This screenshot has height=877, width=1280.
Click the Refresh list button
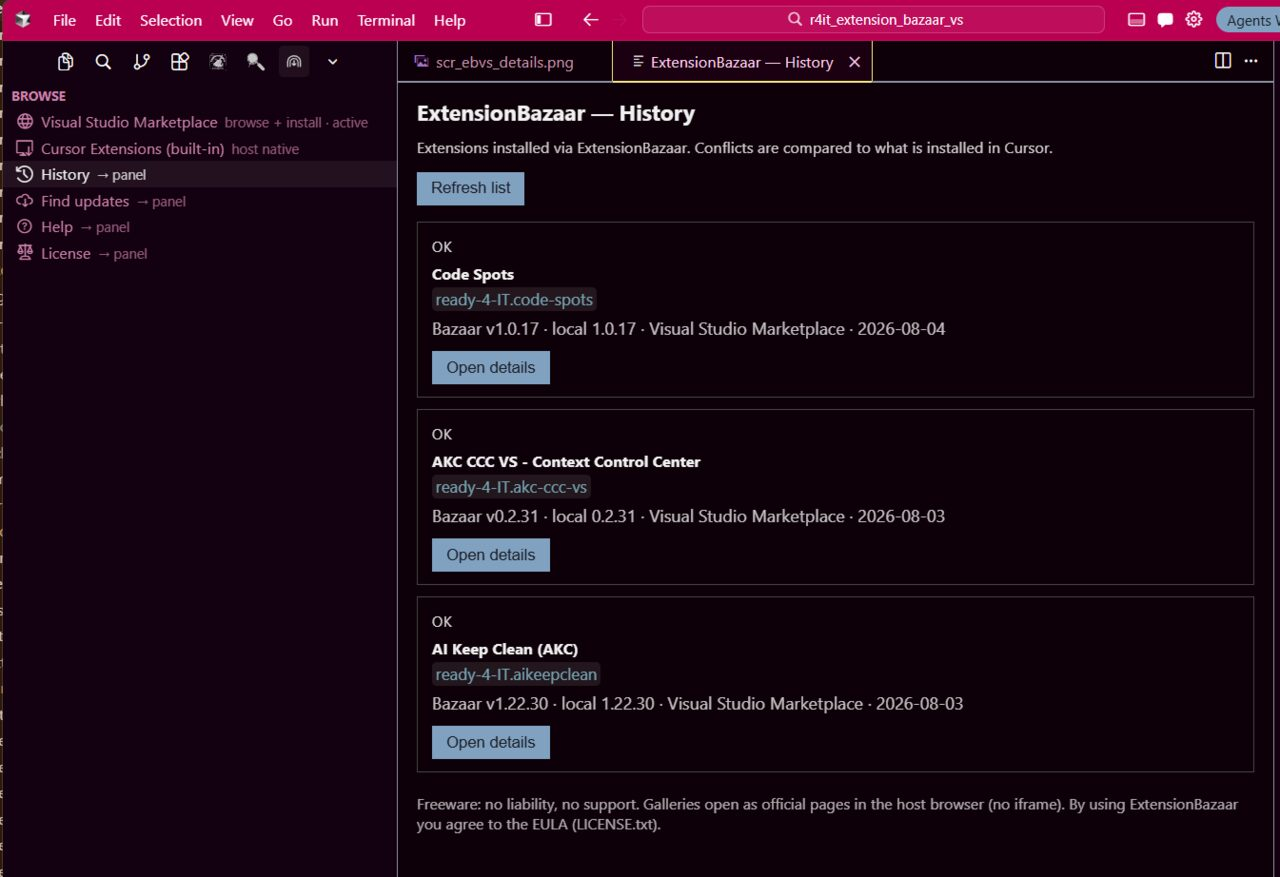(470, 188)
